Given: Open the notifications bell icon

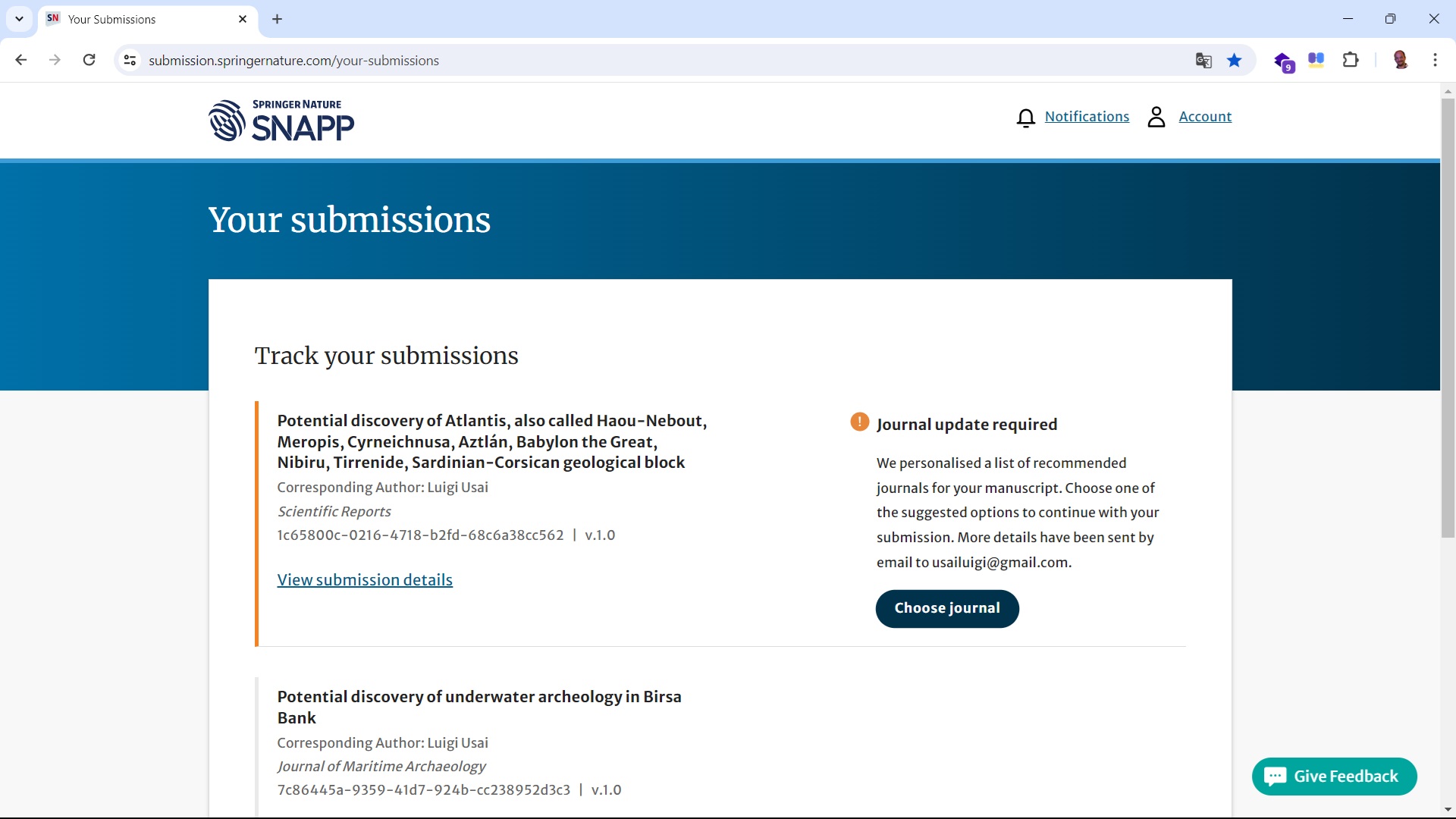Looking at the screenshot, I should (x=1025, y=118).
